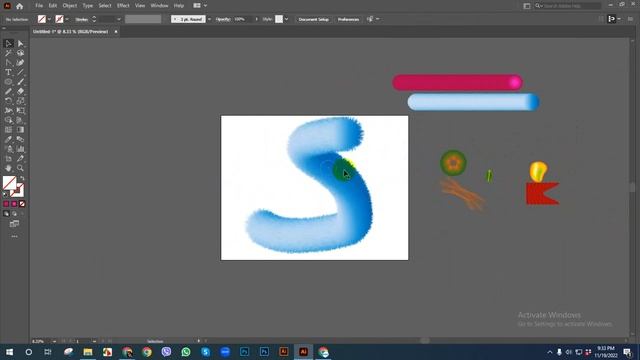Select the Paintbrush tool
640x360 pixels.
click(20, 82)
